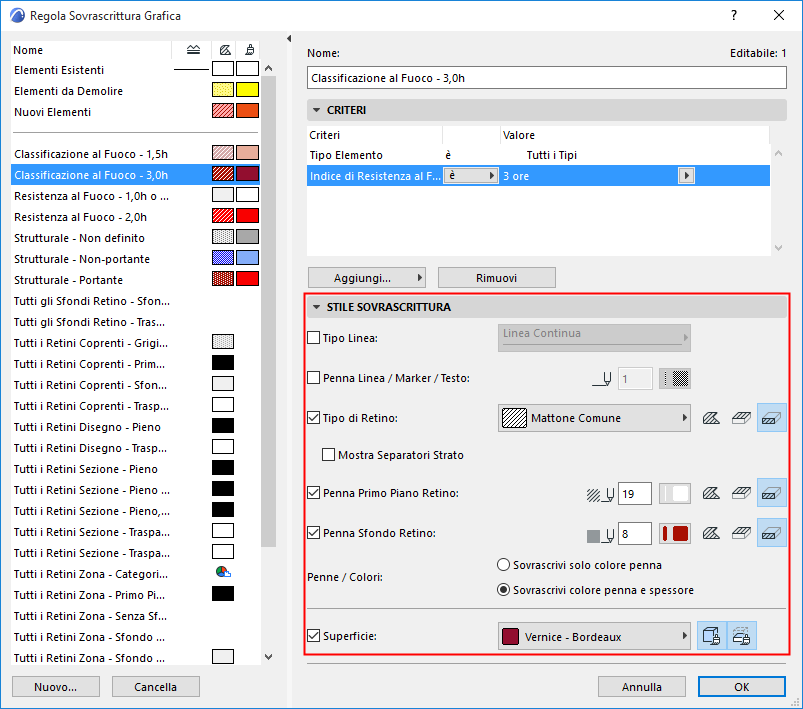The width and height of the screenshot is (803, 709).
Task: Uncheck Penna Primo Piano Retino checkbox
Action: pos(313,493)
